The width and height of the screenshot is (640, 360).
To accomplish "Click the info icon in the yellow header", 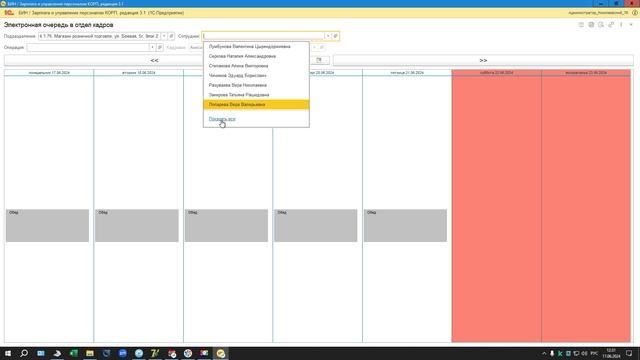I will pyautogui.click(x=635, y=13).
